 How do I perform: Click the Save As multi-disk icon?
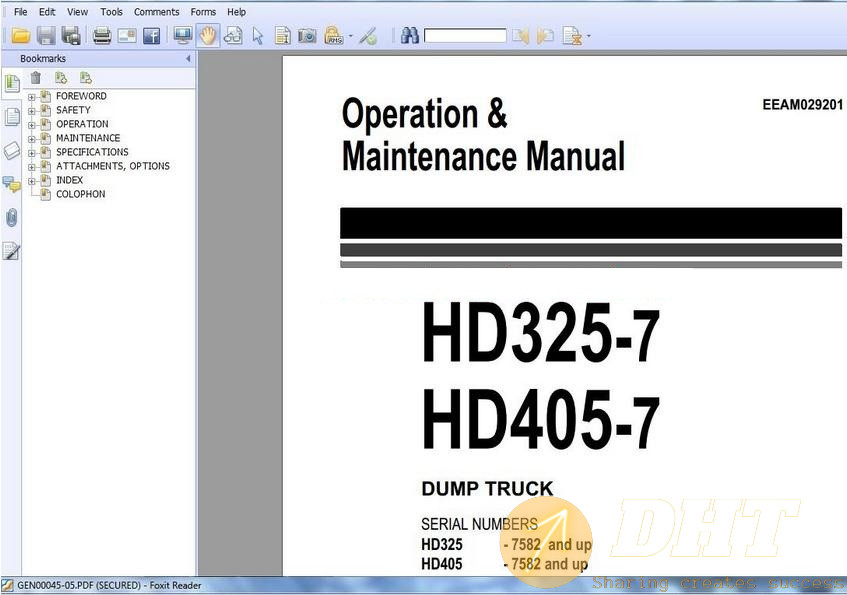[x=71, y=36]
